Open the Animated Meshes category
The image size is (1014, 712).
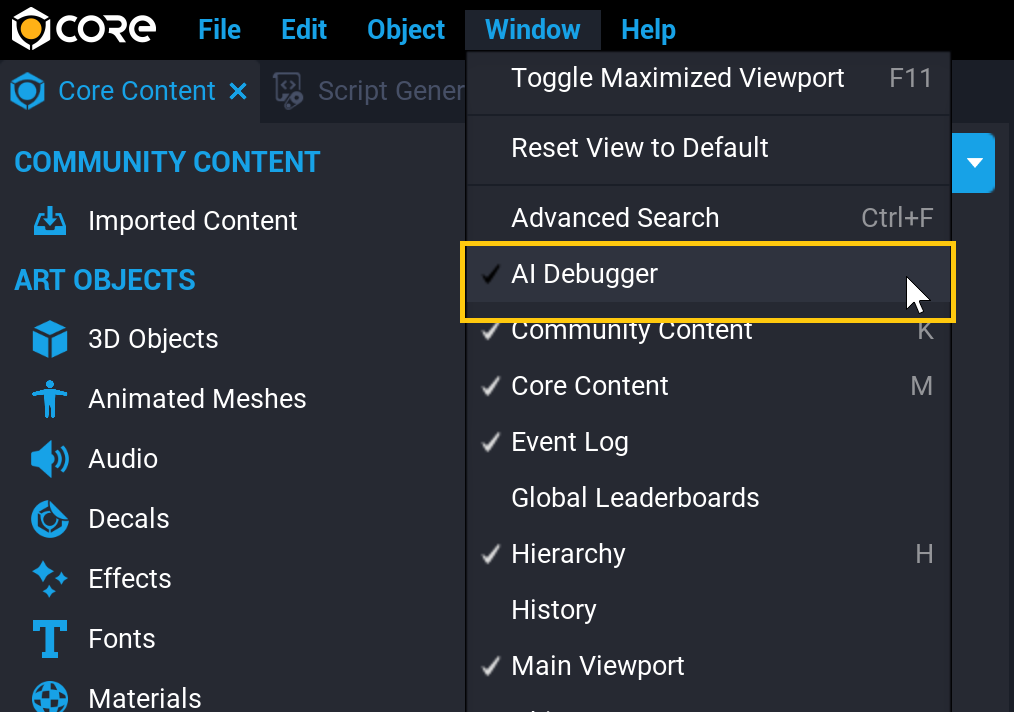click(49, 399)
